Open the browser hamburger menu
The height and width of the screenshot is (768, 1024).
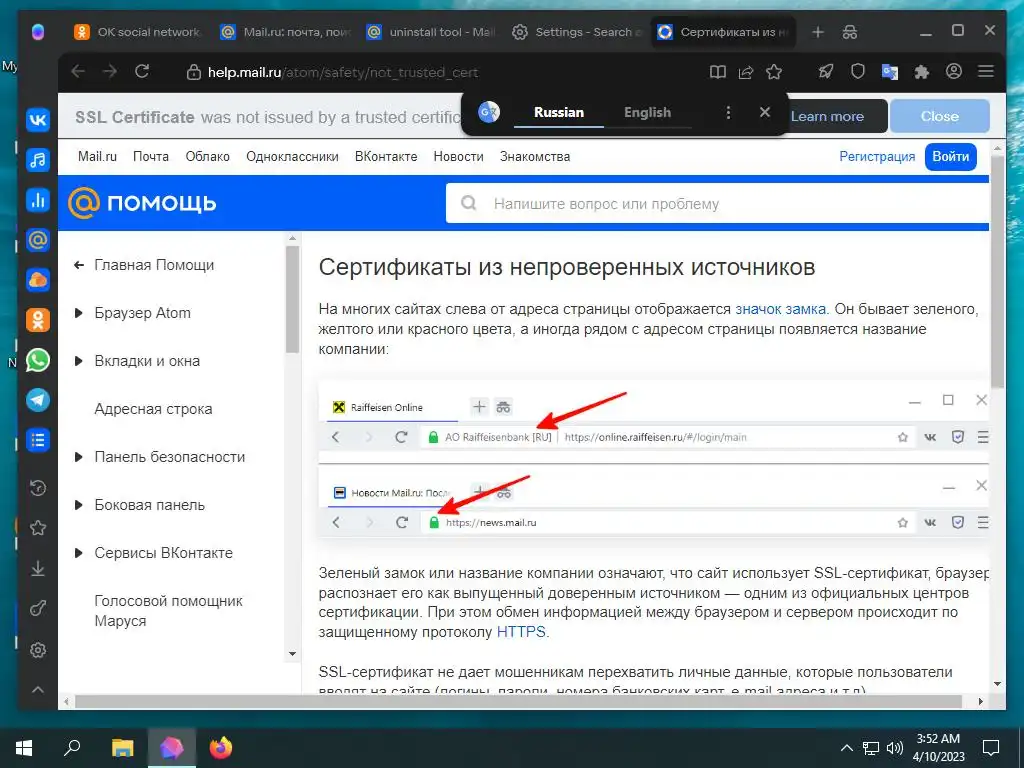[985, 72]
